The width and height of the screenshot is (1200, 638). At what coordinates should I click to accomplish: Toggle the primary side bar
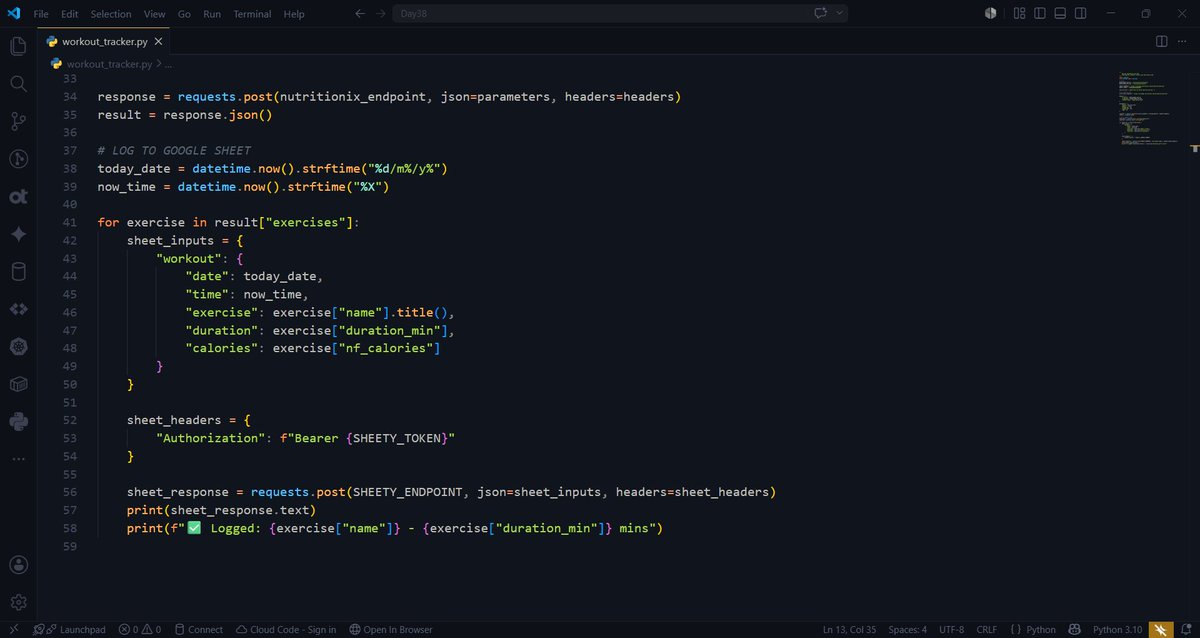pyautogui.click(x=1040, y=14)
